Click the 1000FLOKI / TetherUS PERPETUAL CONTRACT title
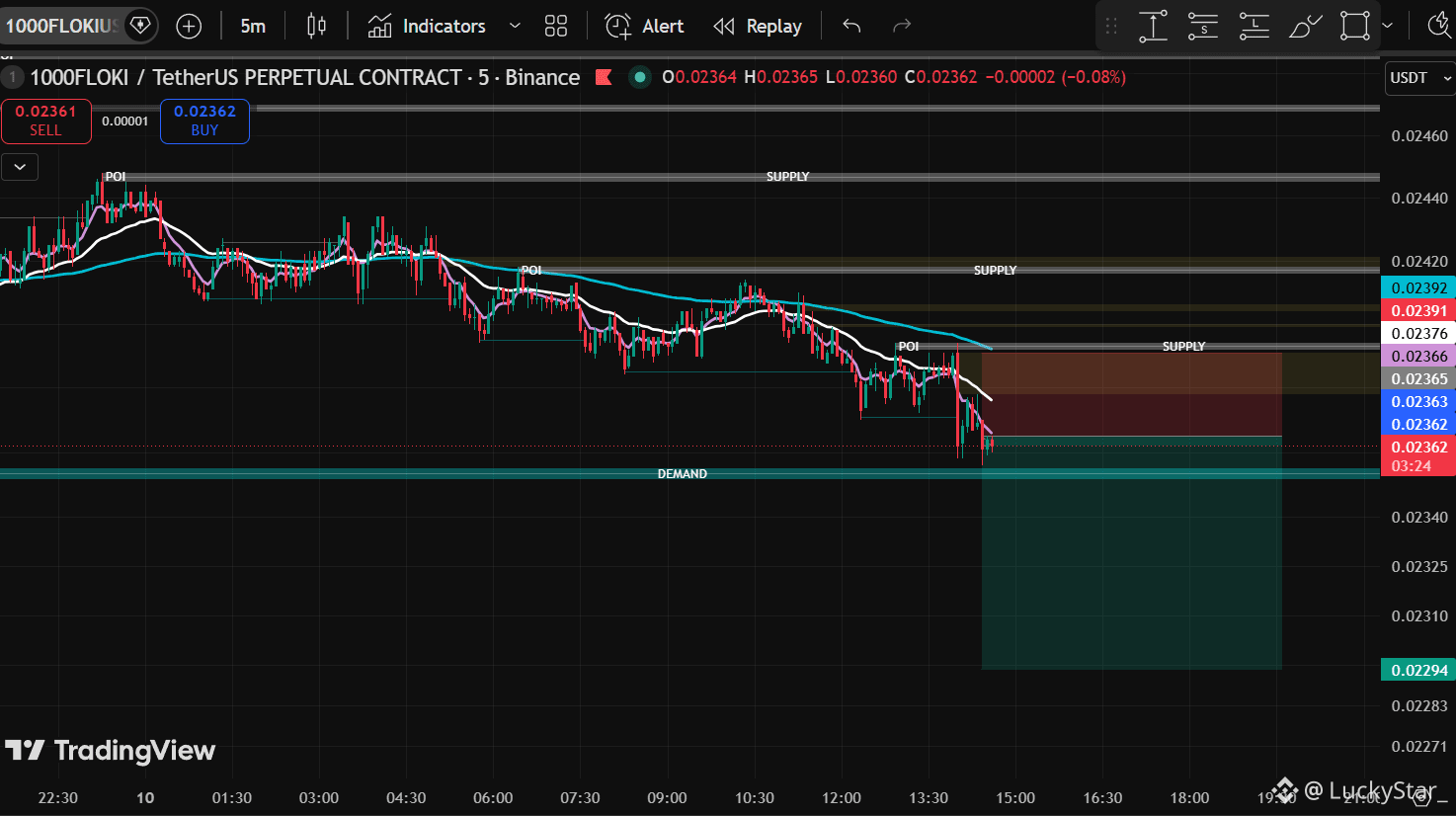Image resolution: width=1456 pixels, height=816 pixels. tap(304, 77)
